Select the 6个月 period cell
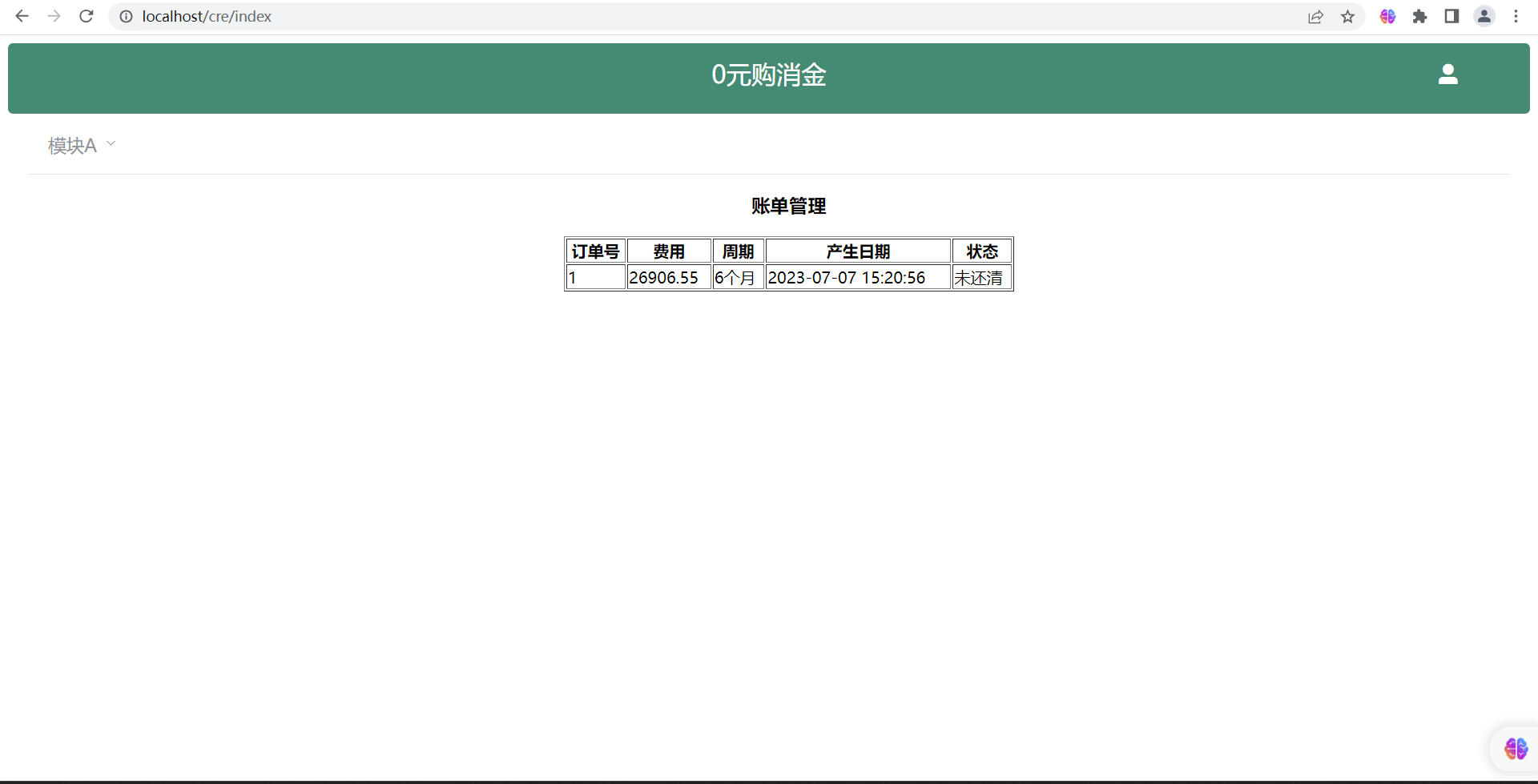Viewport: 1538px width, 784px height. 739,277
